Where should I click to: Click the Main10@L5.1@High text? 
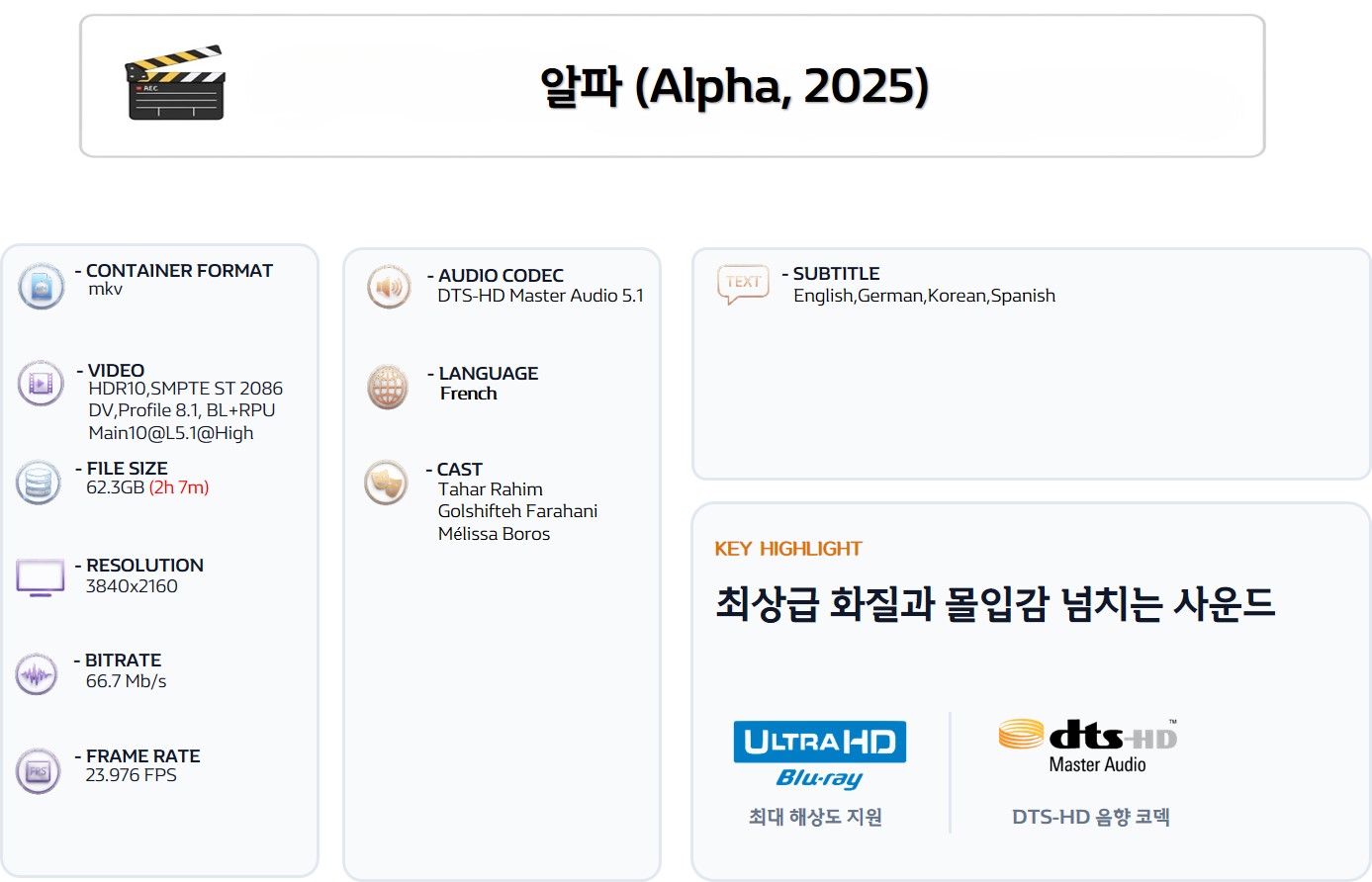(171, 433)
